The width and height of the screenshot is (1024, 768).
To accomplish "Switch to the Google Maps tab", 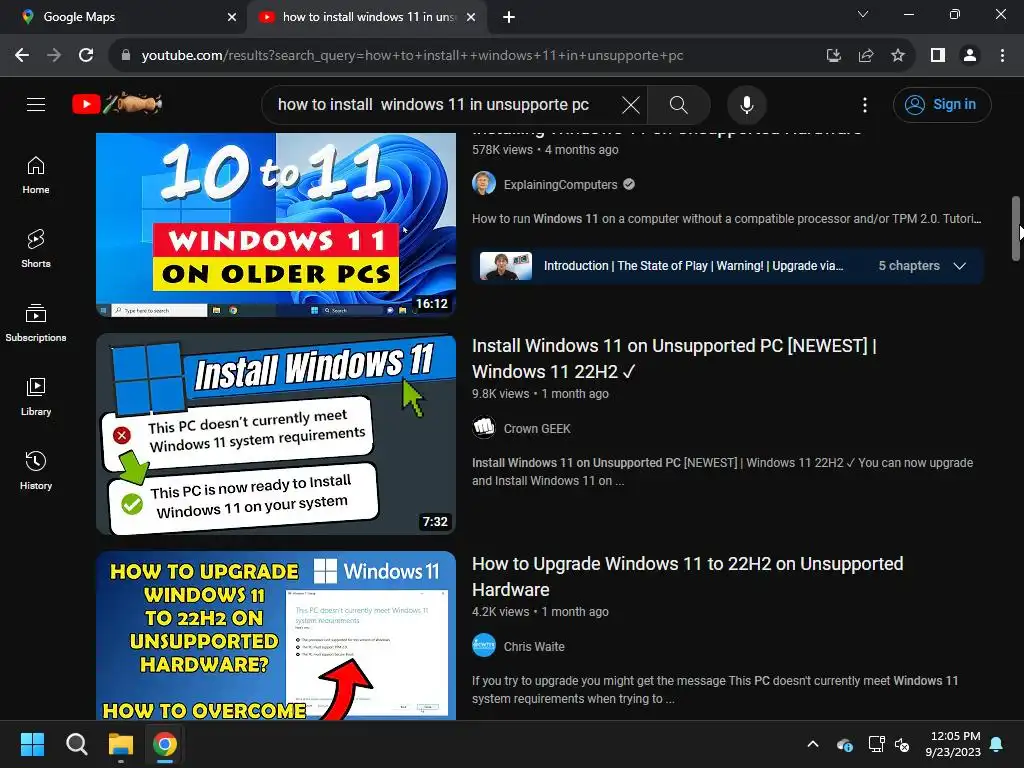I will pos(123,17).
